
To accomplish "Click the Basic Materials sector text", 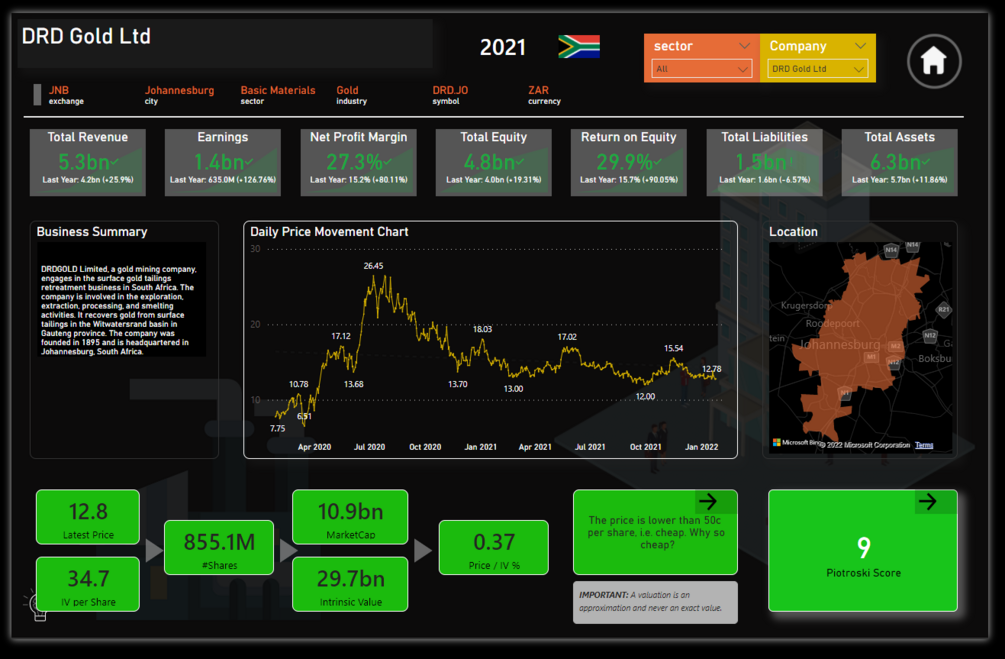I will [x=278, y=90].
